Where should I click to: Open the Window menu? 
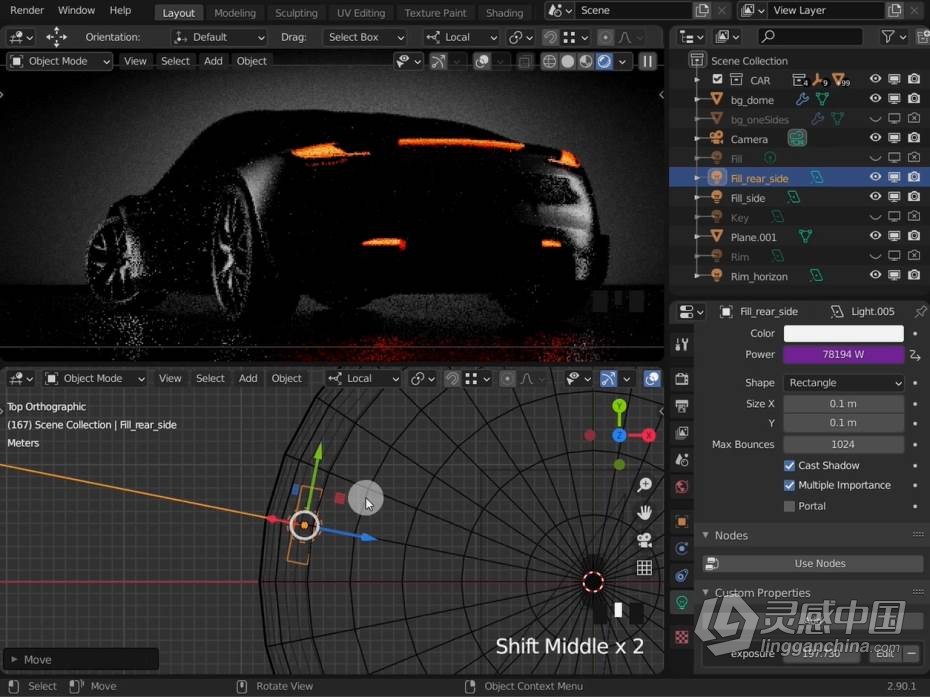[x=76, y=10]
